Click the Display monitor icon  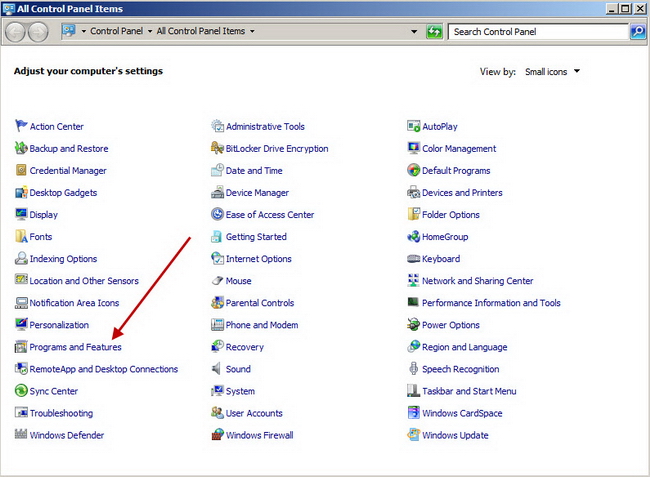[21, 214]
